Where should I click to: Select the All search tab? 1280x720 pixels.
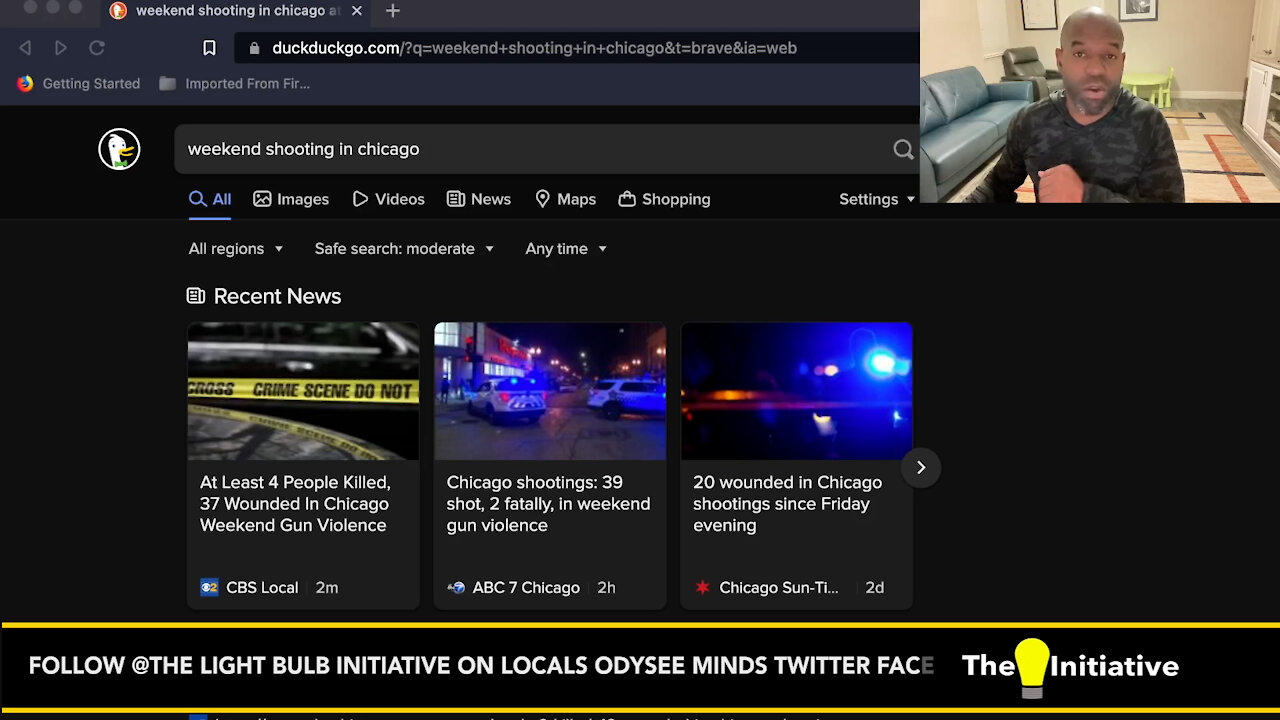coord(210,199)
